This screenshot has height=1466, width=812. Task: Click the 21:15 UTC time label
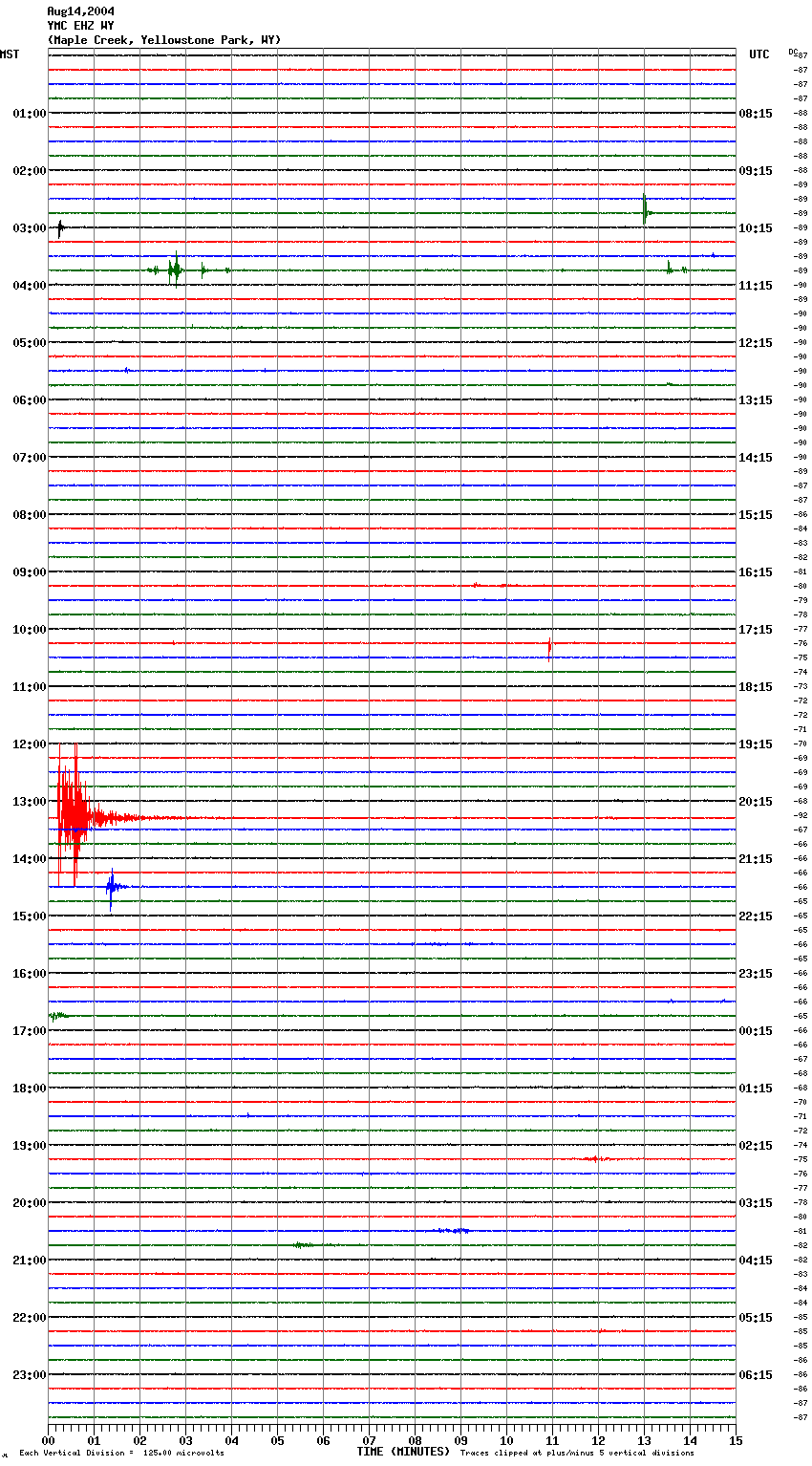pyautogui.click(x=756, y=859)
